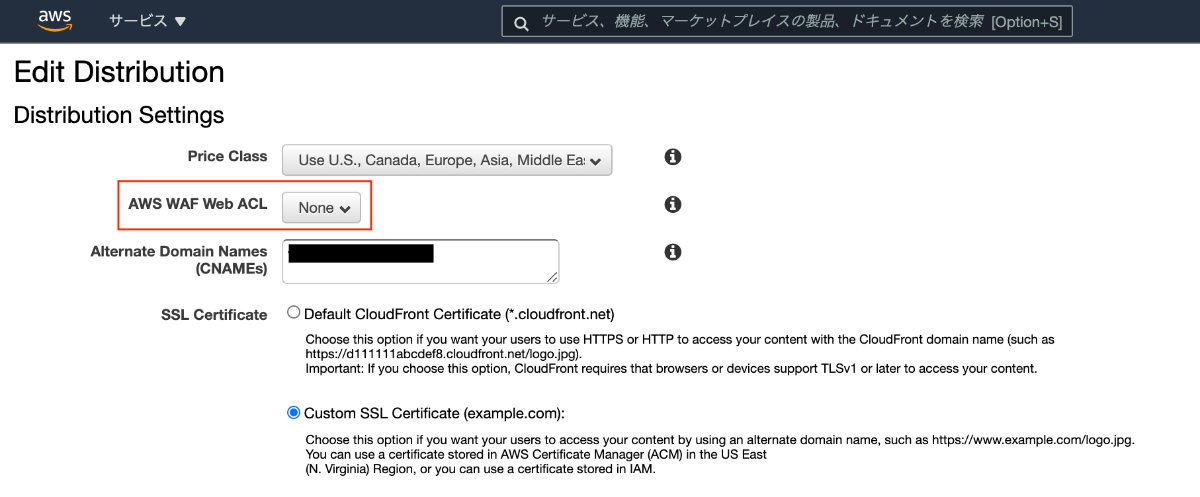The width and height of the screenshot is (1200, 497).
Task: Click the resize grip of CNAMEs textarea
Action: coord(552,276)
